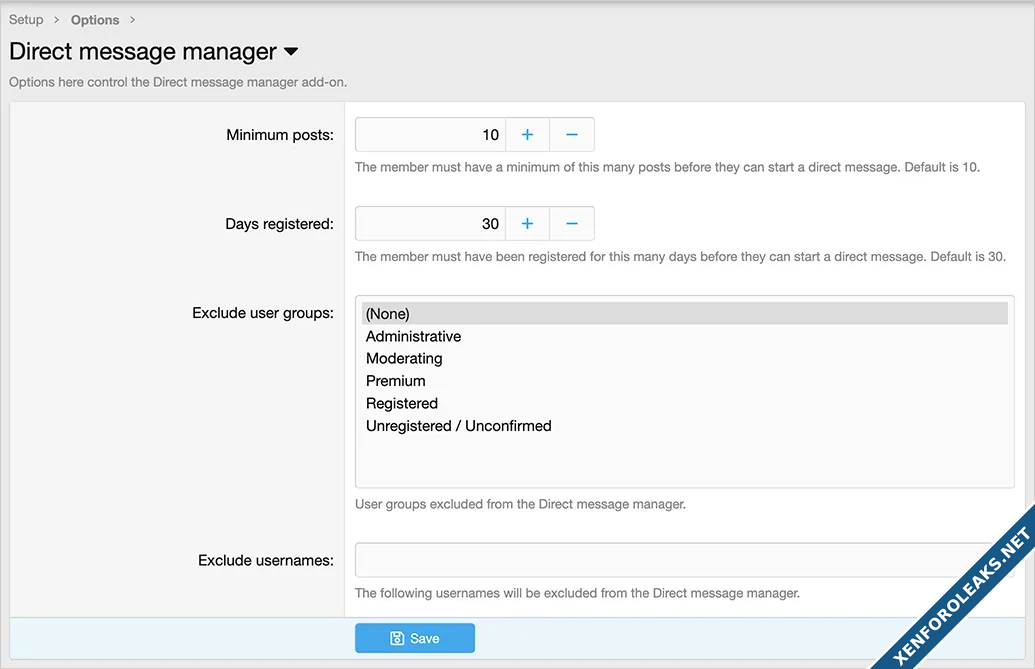This screenshot has width=1035, height=669.
Task: Focus the Days registered number field
Action: click(430, 224)
